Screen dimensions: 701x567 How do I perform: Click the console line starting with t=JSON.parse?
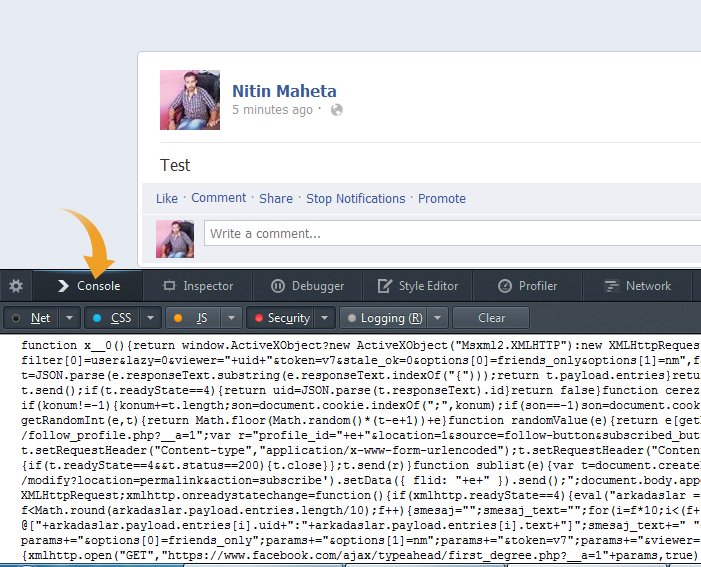(x=360, y=375)
